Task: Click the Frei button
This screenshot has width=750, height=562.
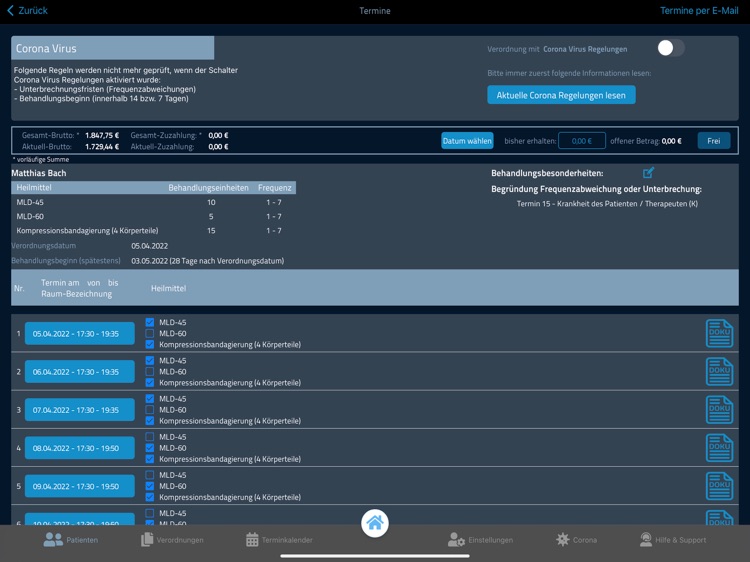Action: (714, 141)
